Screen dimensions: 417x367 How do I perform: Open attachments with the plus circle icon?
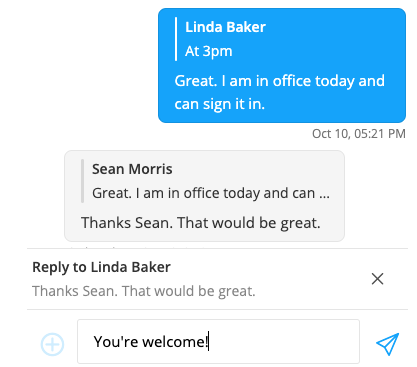click(x=52, y=344)
